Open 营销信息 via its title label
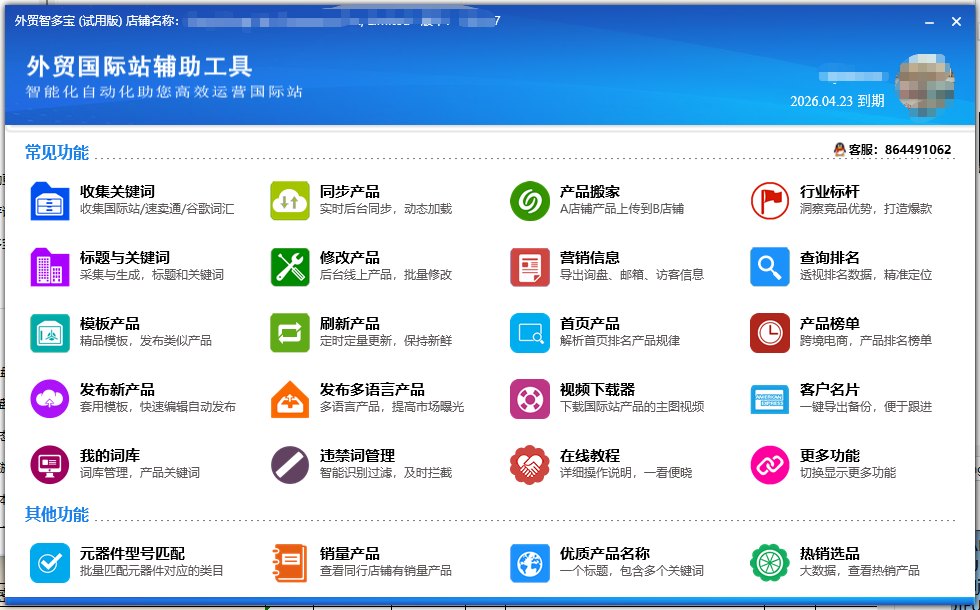 (590, 258)
